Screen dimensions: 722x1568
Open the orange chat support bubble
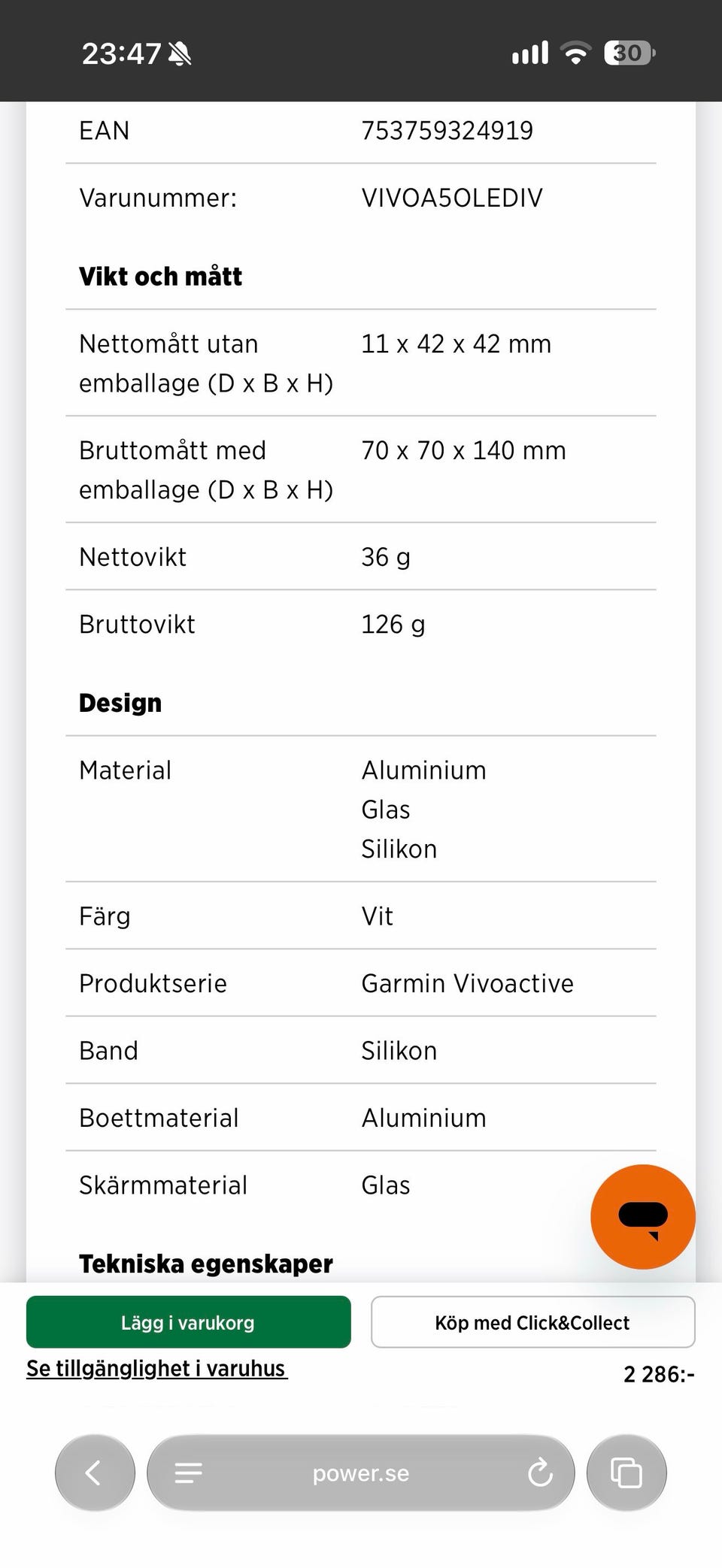pyautogui.click(x=642, y=1216)
